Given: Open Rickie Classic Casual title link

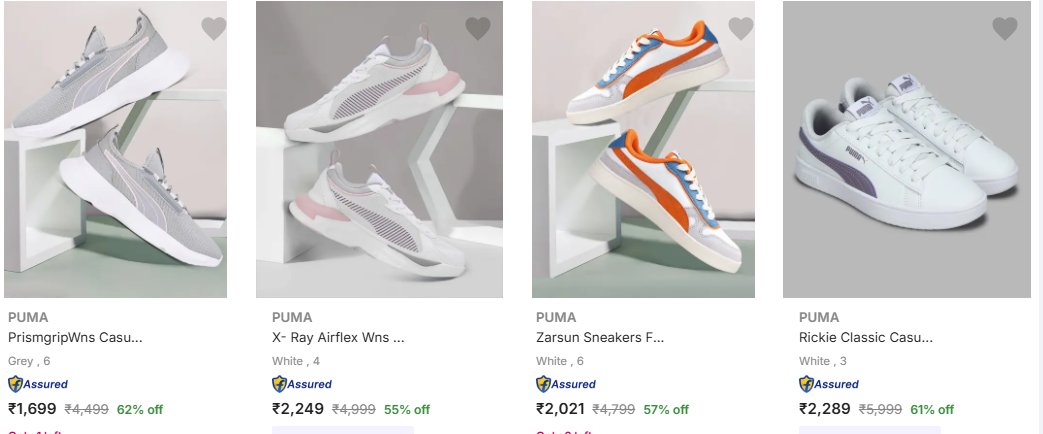Looking at the screenshot, I should tap(867, 338).
